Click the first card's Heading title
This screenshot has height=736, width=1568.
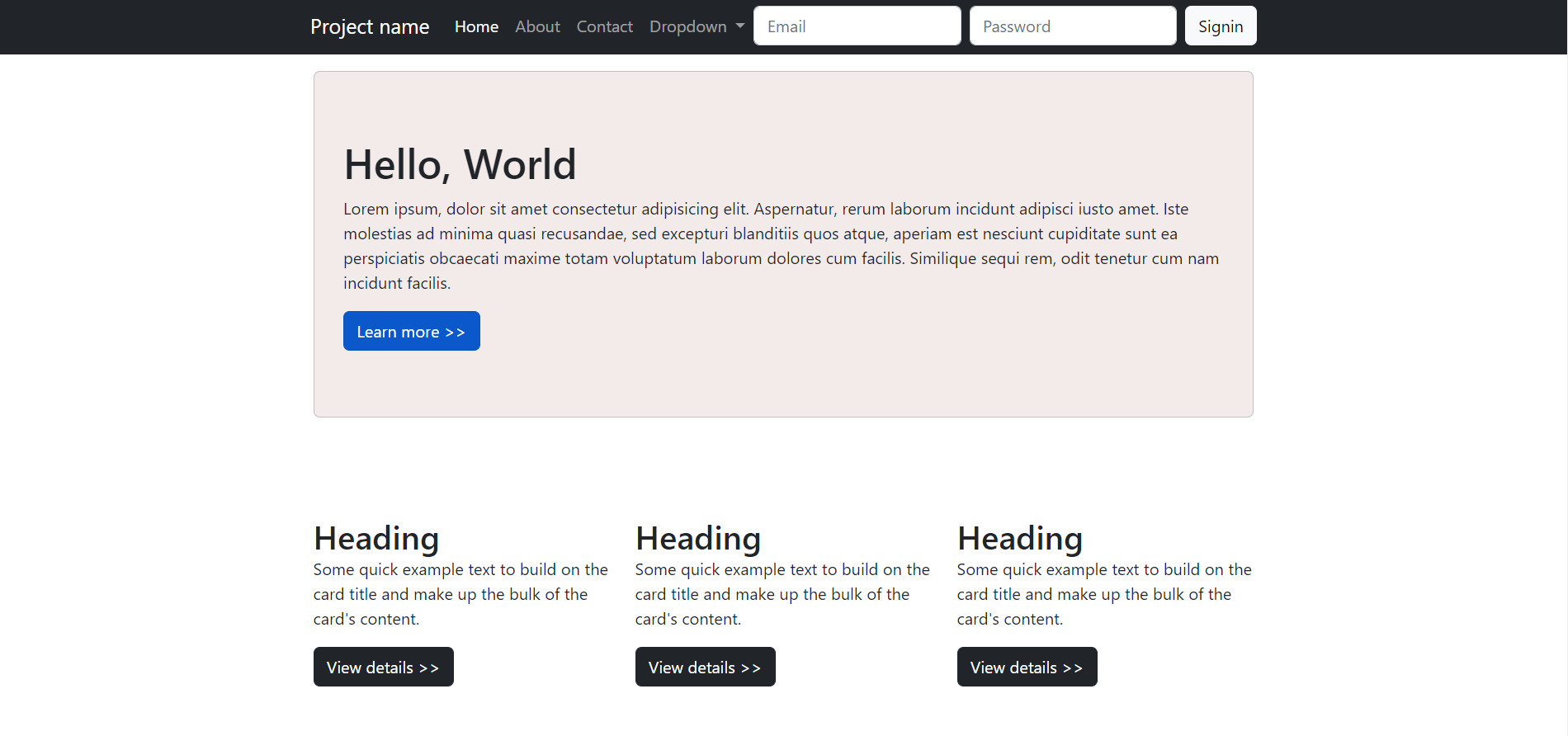click(x=376, y=539)
